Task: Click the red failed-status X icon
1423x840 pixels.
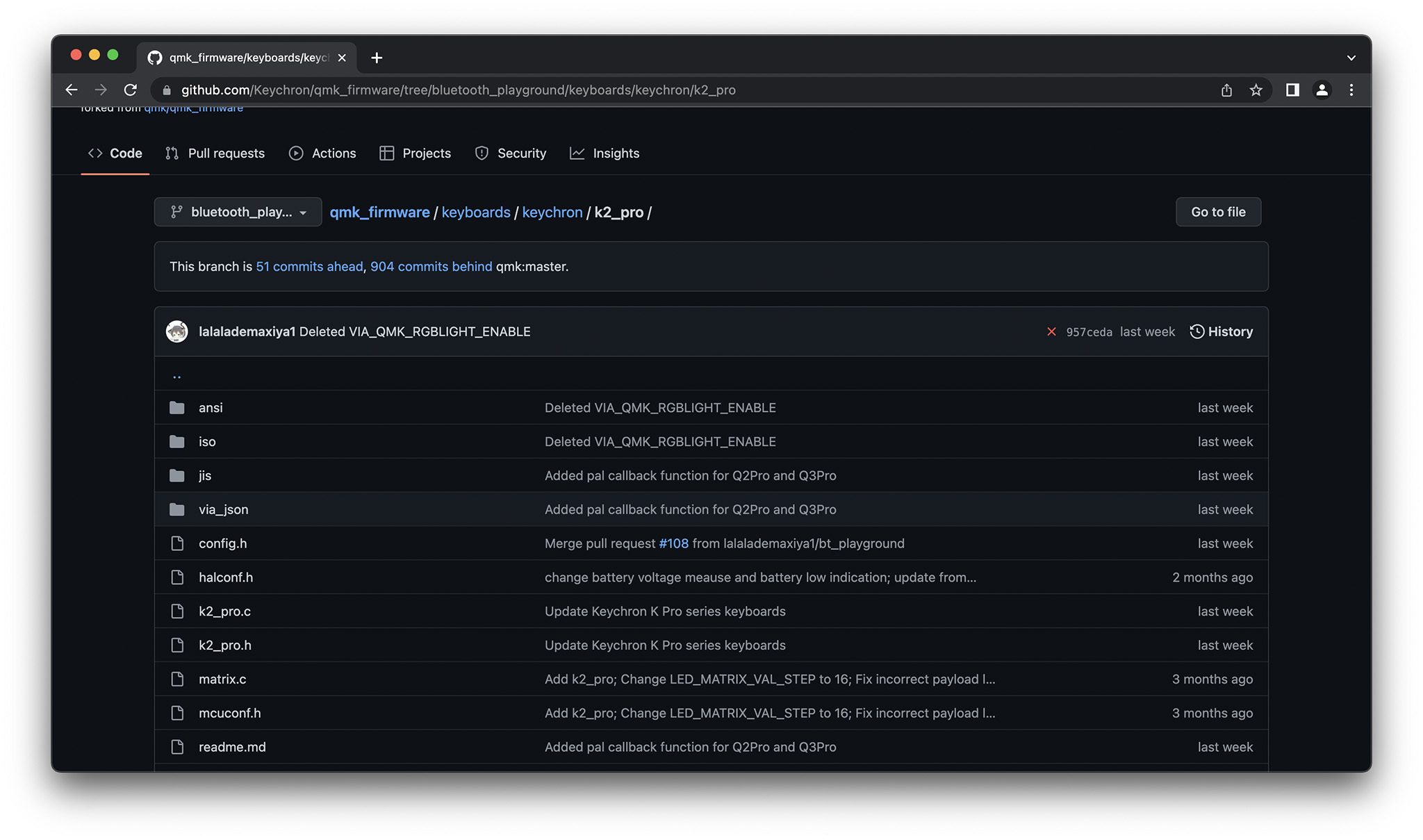Action: 1051,332
